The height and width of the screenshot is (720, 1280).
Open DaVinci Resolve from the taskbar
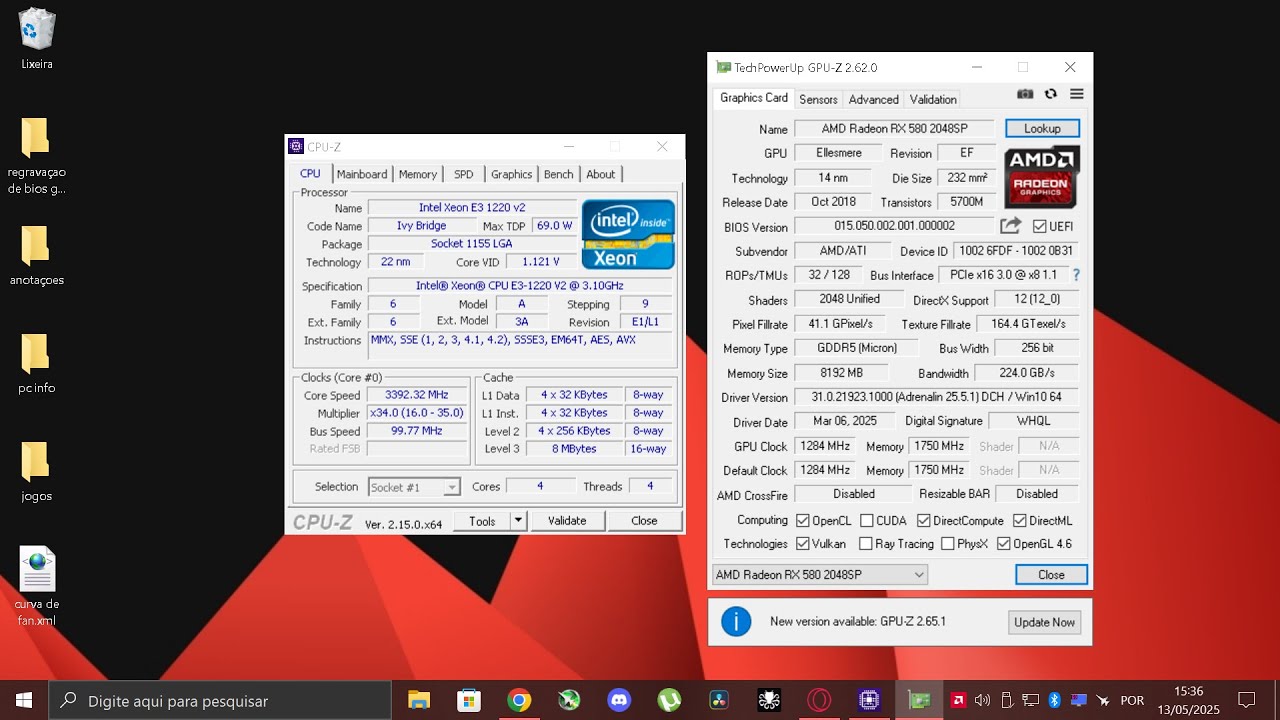[719, 700]
